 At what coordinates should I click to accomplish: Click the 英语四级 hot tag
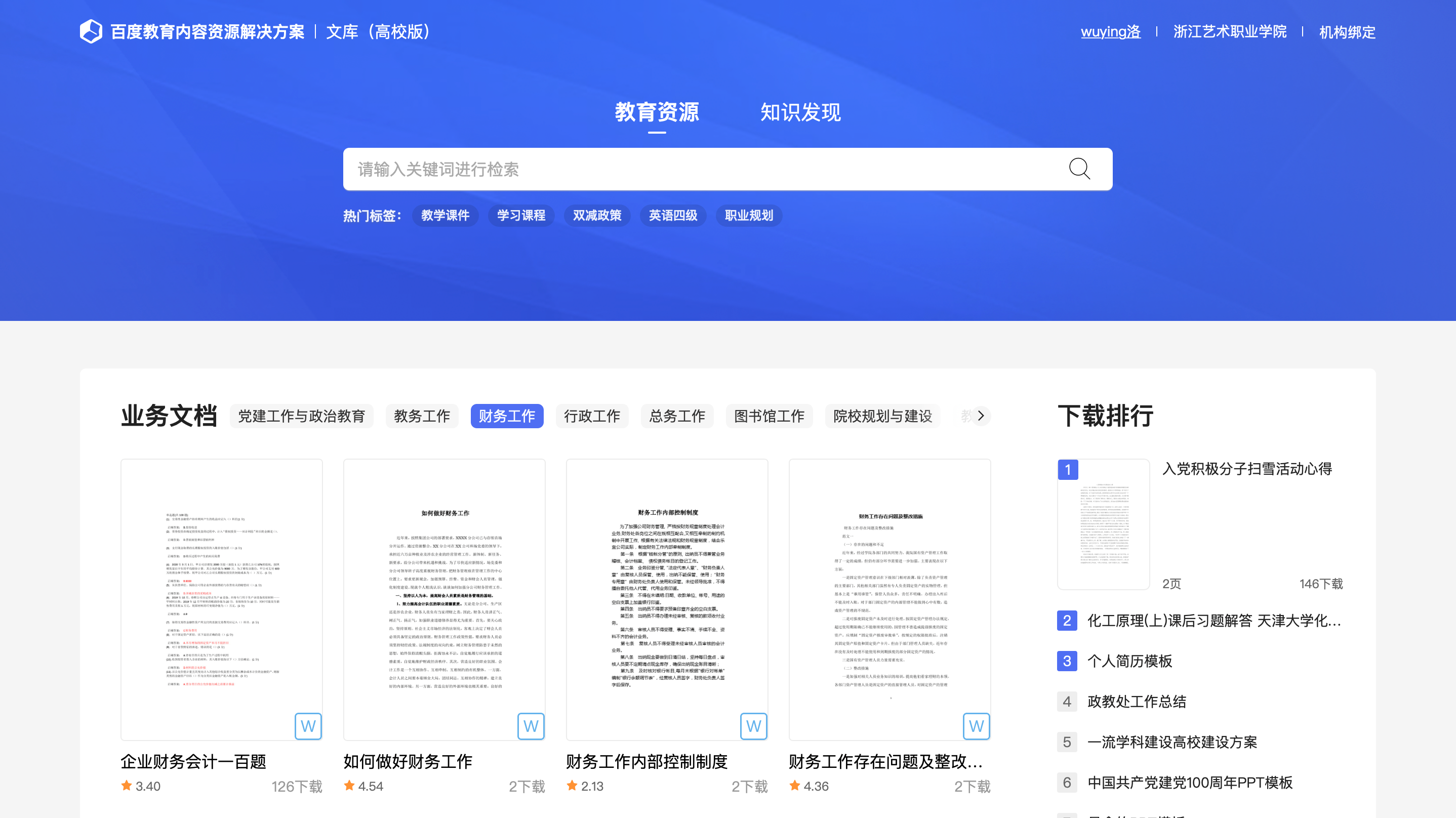pyautogui.click(x=673, y=215)
